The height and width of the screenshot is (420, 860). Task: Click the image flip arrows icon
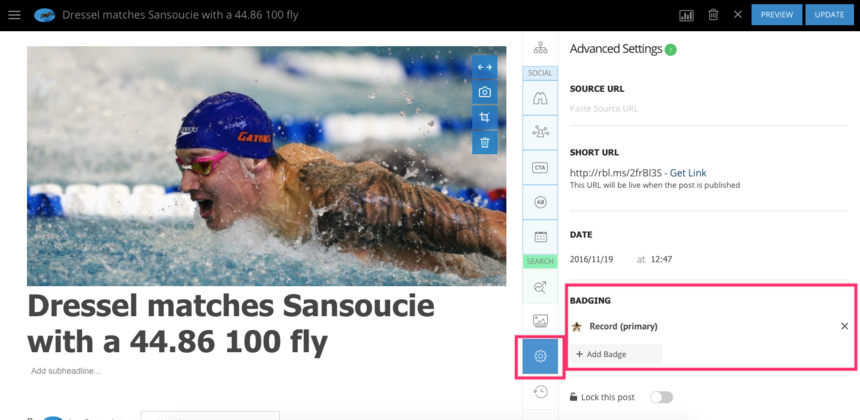point(484,67)
